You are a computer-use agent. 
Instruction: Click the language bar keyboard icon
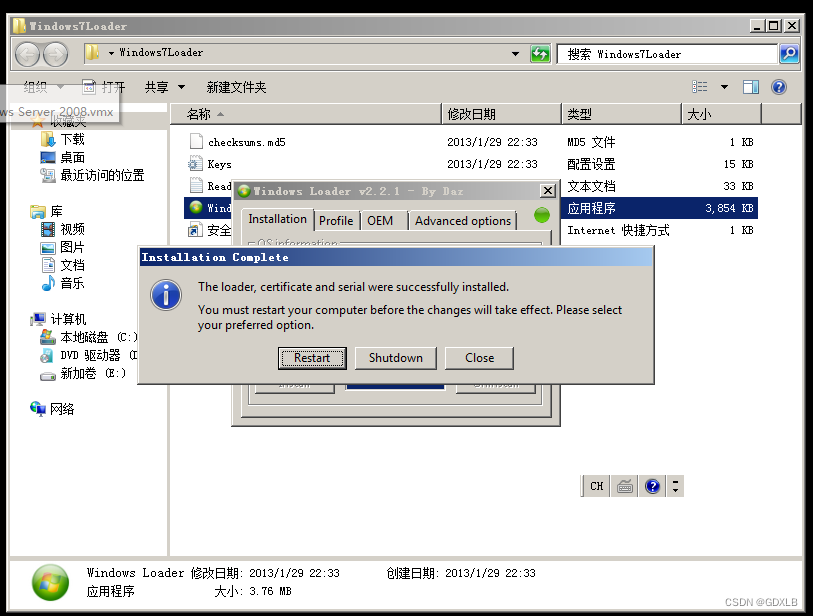click(x=625, y=486)
